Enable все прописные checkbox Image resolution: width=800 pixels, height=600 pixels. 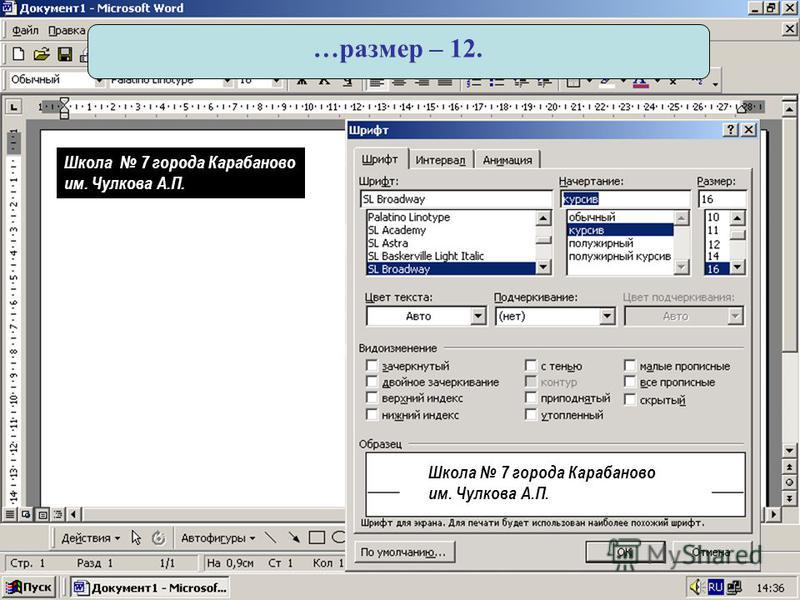tap(630, 382)
